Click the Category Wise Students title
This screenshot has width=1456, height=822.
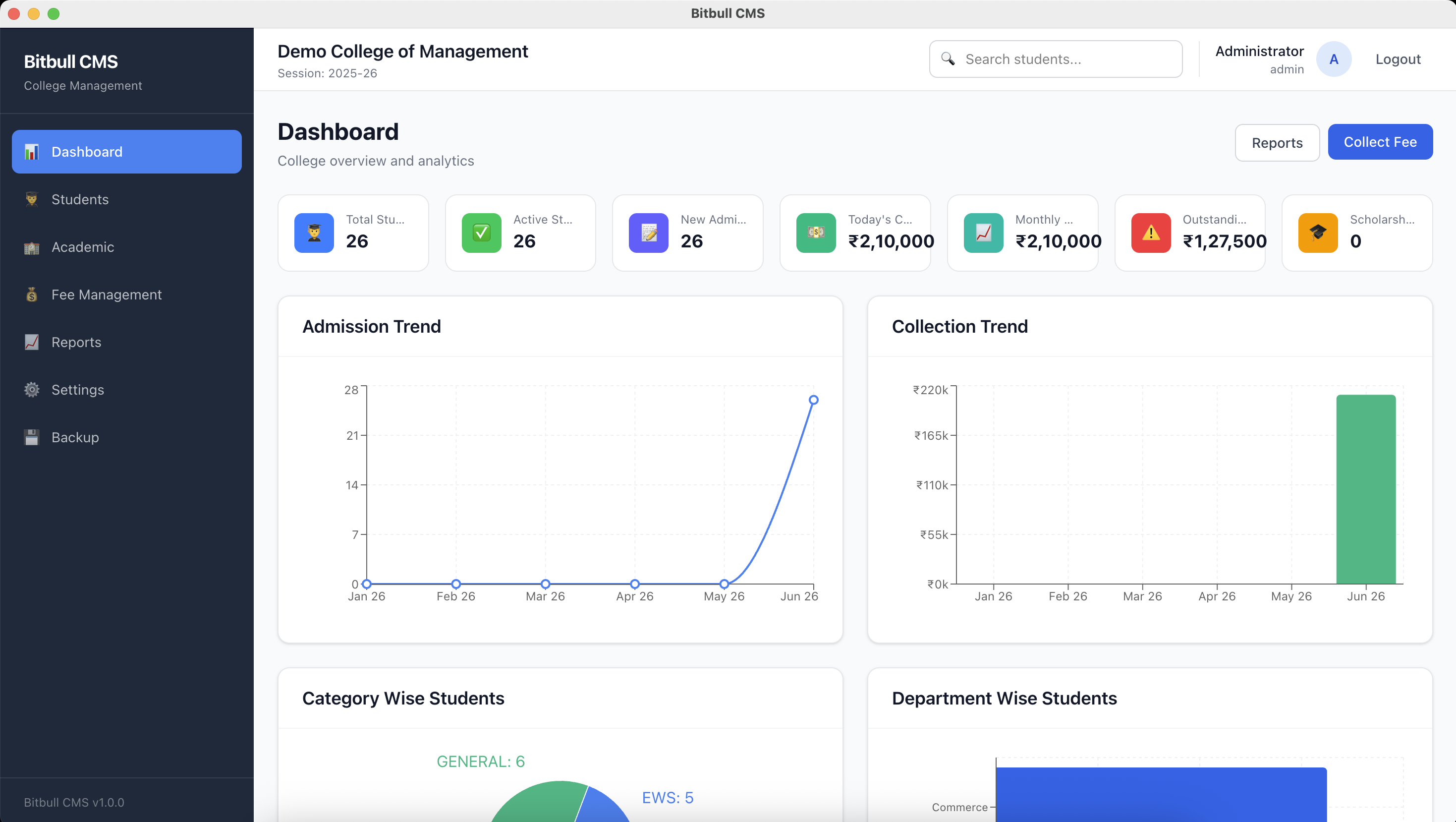[403, 698]
